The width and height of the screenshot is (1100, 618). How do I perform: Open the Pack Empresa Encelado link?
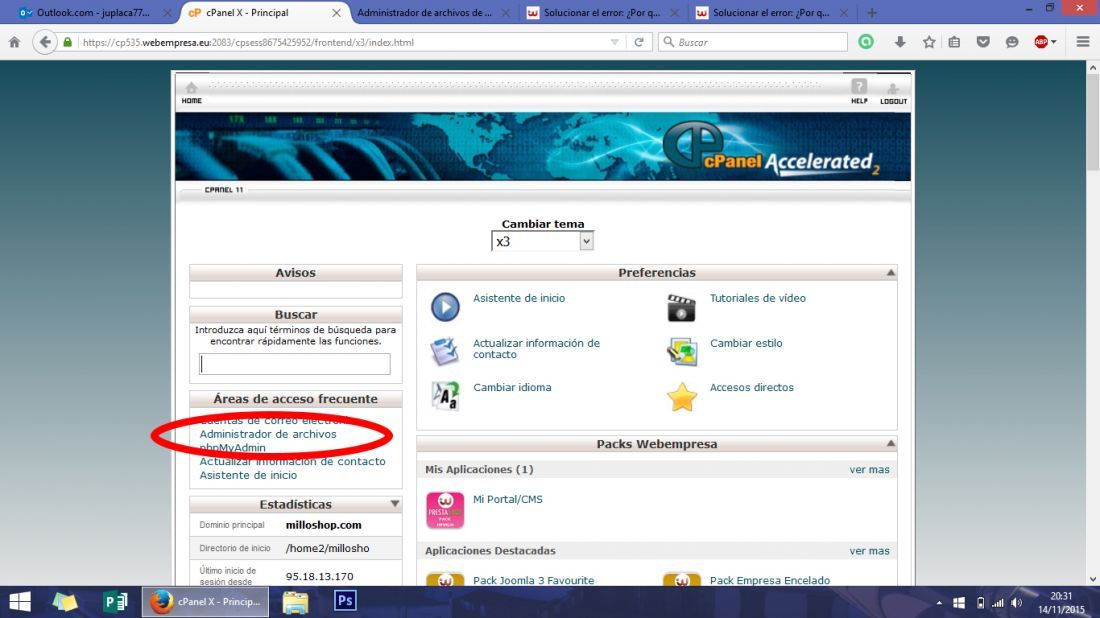[770, 580]
